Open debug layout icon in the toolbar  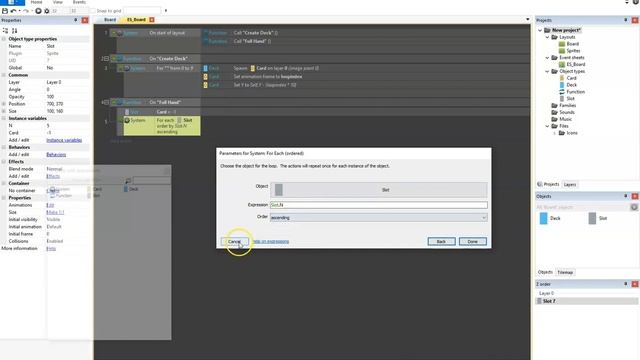pos(47,11)
